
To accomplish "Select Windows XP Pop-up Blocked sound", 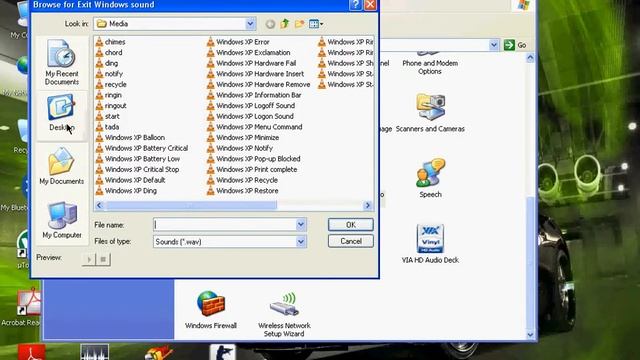I will pyautogui.click(x=254, y=158).
